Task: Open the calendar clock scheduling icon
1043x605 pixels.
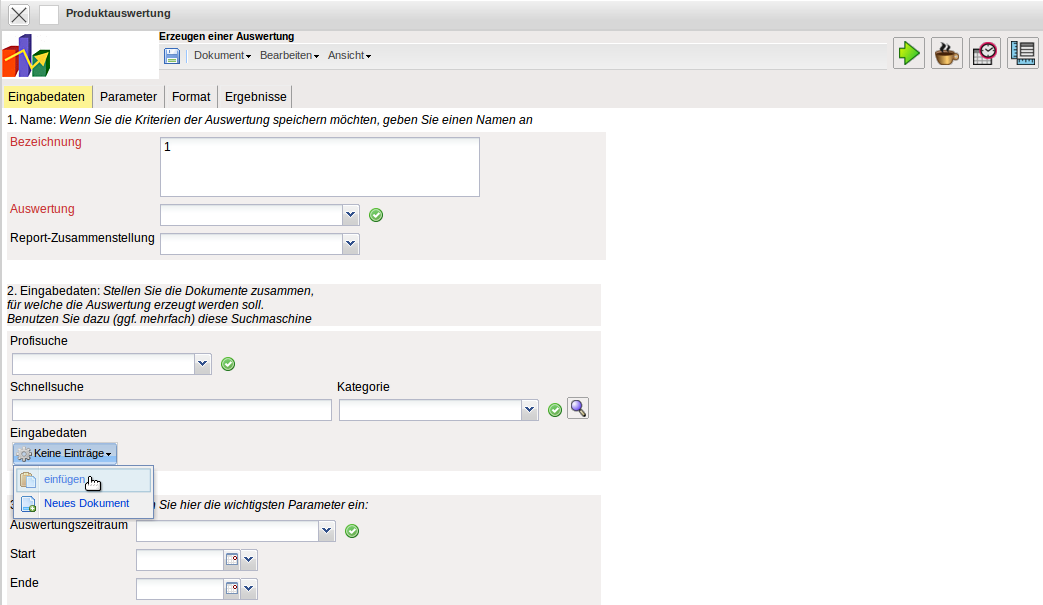Action: (984, 53)
